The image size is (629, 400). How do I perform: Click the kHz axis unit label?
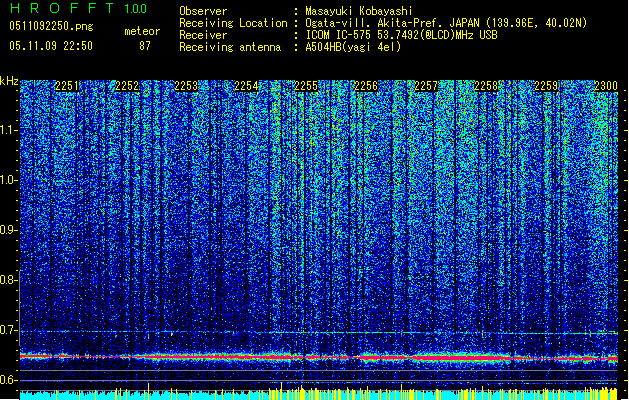pyautogui.click(x=9, y=81)
